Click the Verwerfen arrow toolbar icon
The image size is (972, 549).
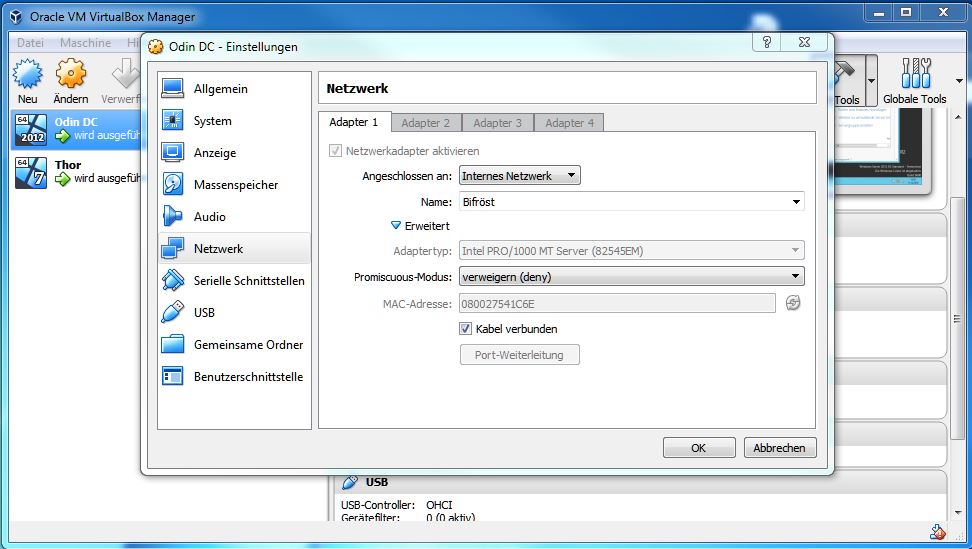(126, 74)
